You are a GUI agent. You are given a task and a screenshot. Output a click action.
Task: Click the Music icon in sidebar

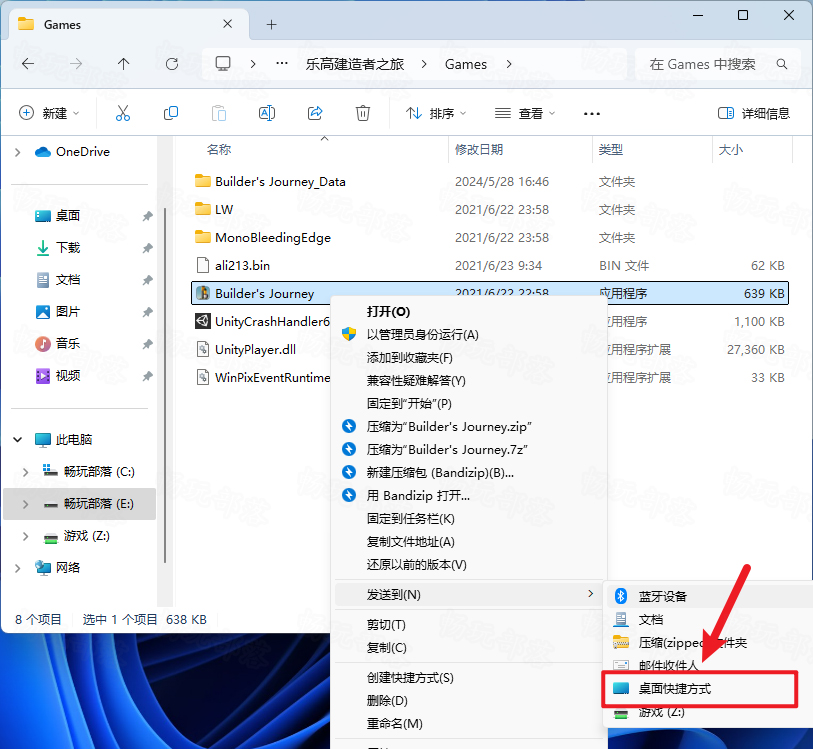coord(43,344)
